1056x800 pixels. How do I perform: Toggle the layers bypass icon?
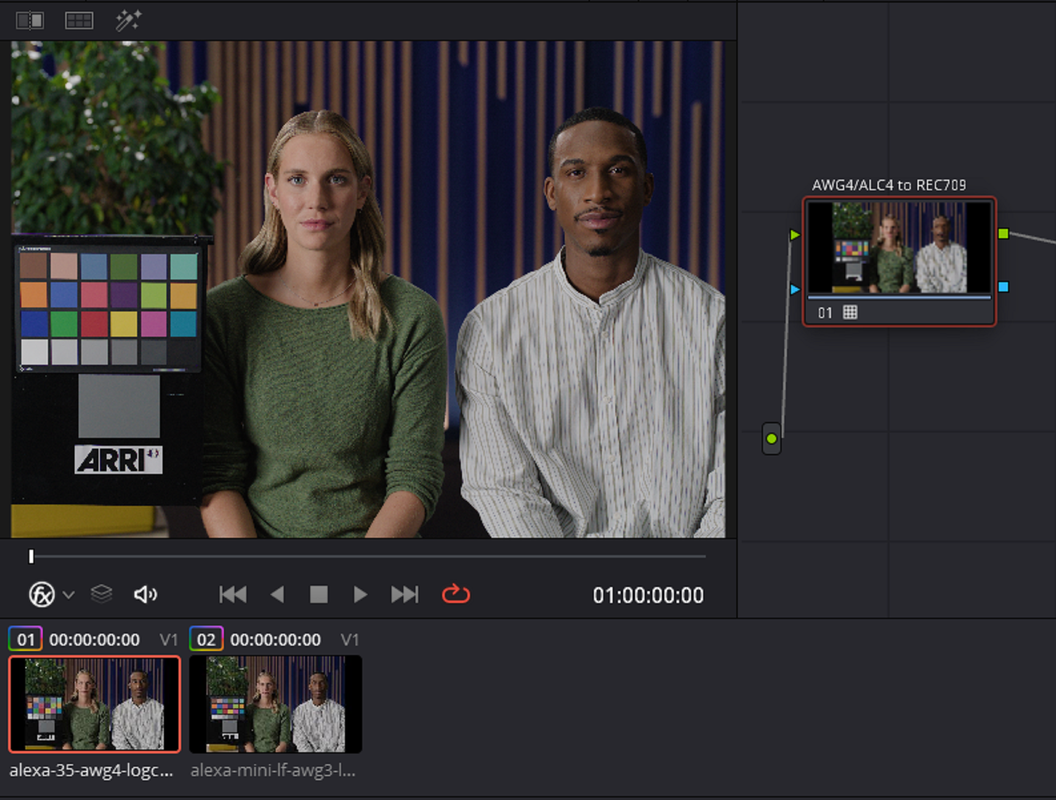[101, 594]
